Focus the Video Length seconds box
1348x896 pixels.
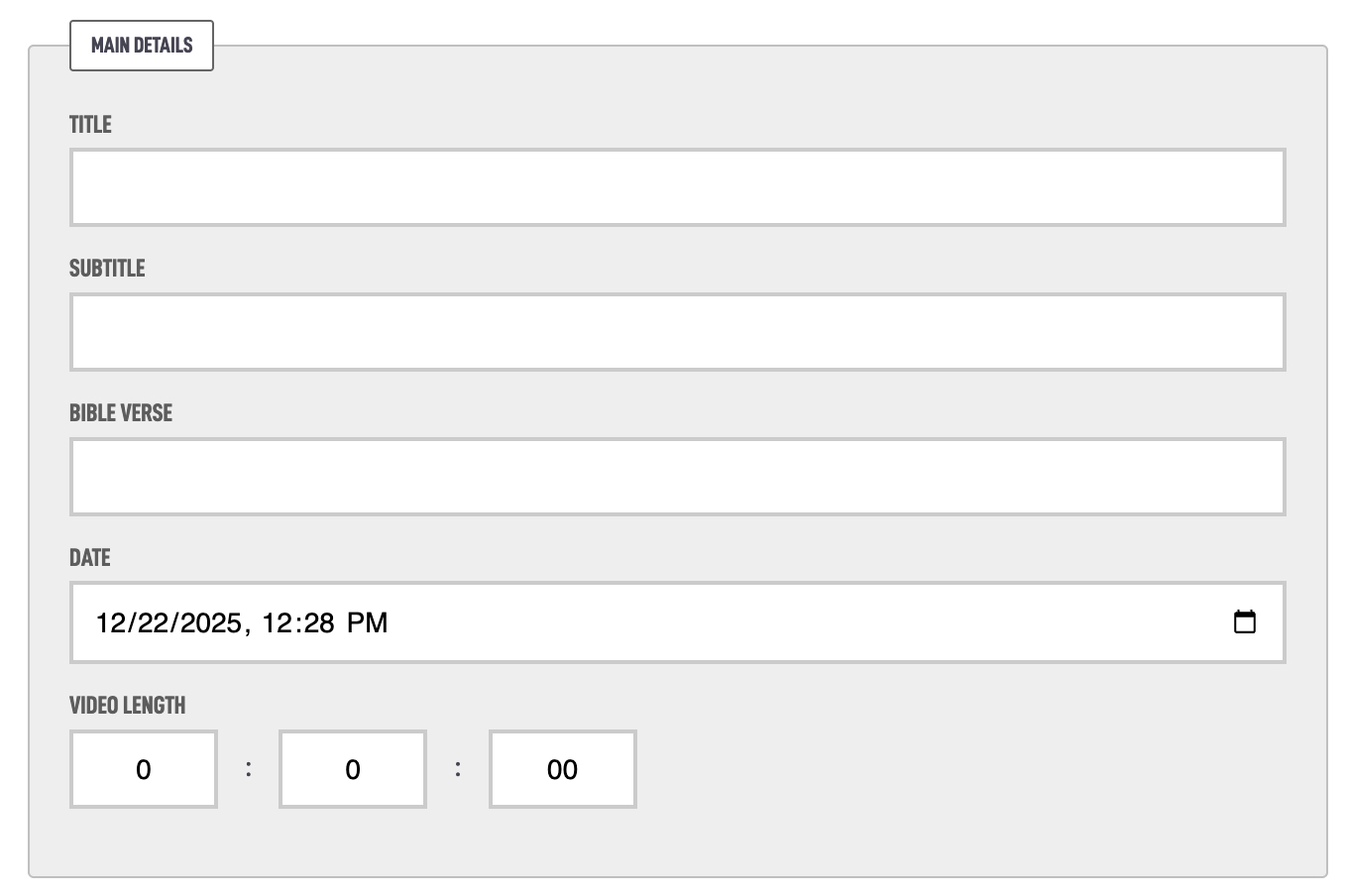click(x=562, y=769)
